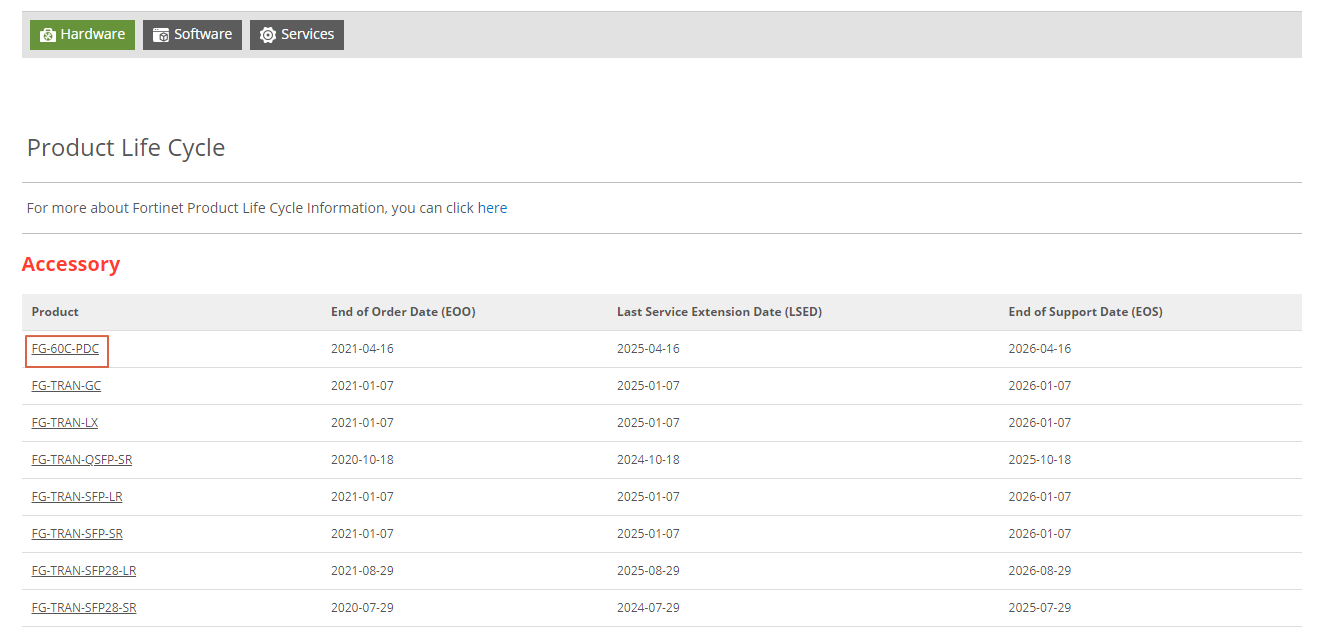Open the FG-TRAN-SFP-SR product link
The height and width of the screenshot is (634, 1332).
tap(77, 534)
